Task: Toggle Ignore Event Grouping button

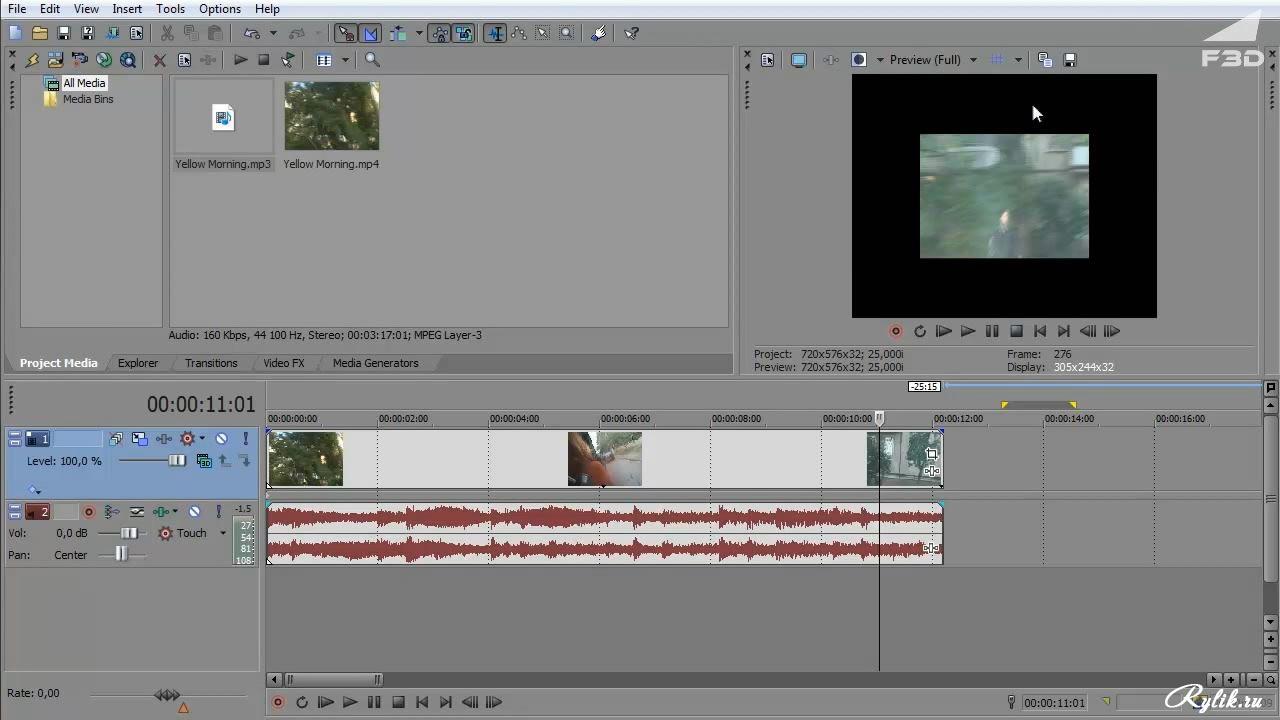Action: click(x=464, y=33)
